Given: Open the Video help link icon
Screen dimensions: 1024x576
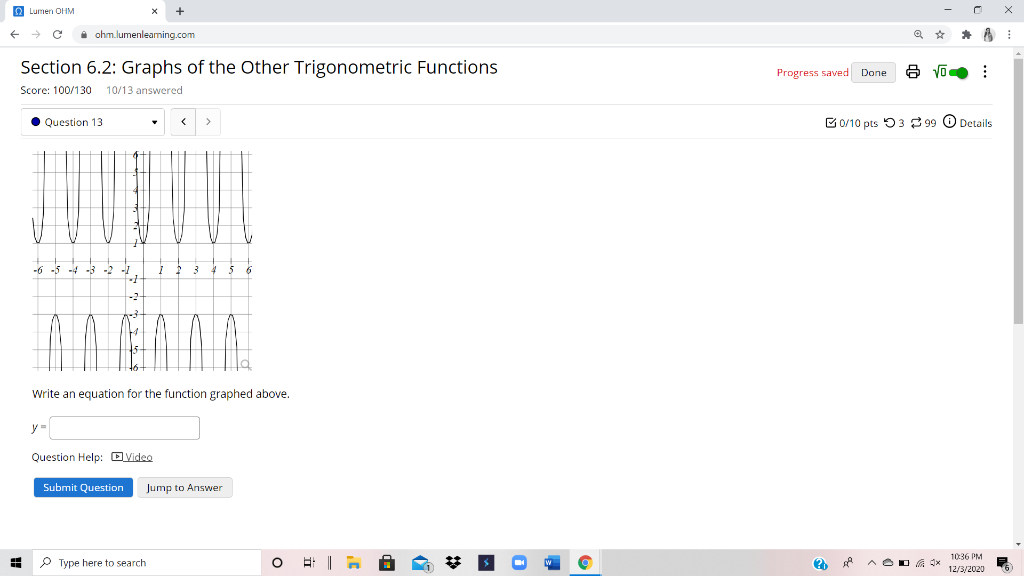Looking at the screenshot, I should pos(117,456).
